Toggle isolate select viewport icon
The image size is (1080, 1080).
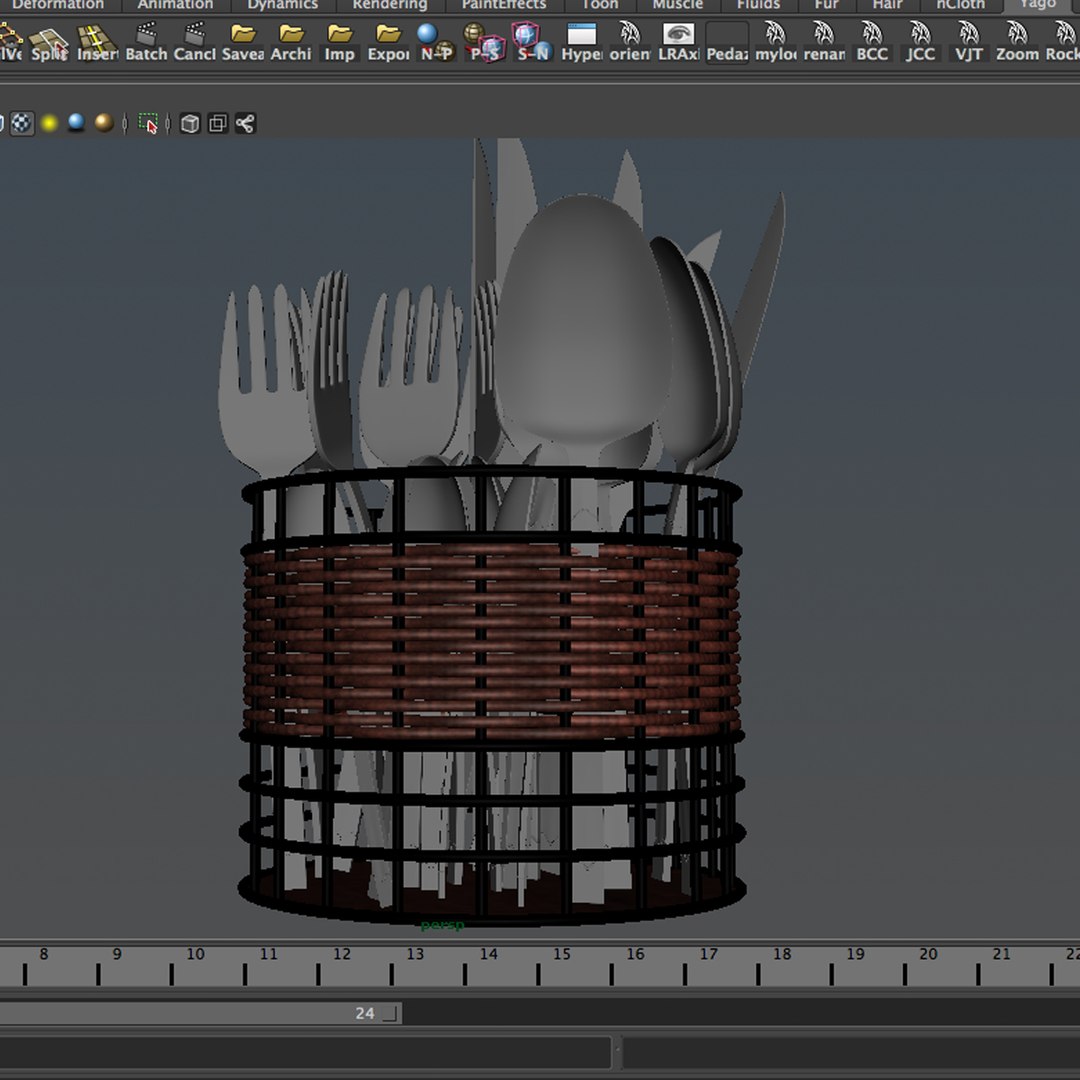148,123
